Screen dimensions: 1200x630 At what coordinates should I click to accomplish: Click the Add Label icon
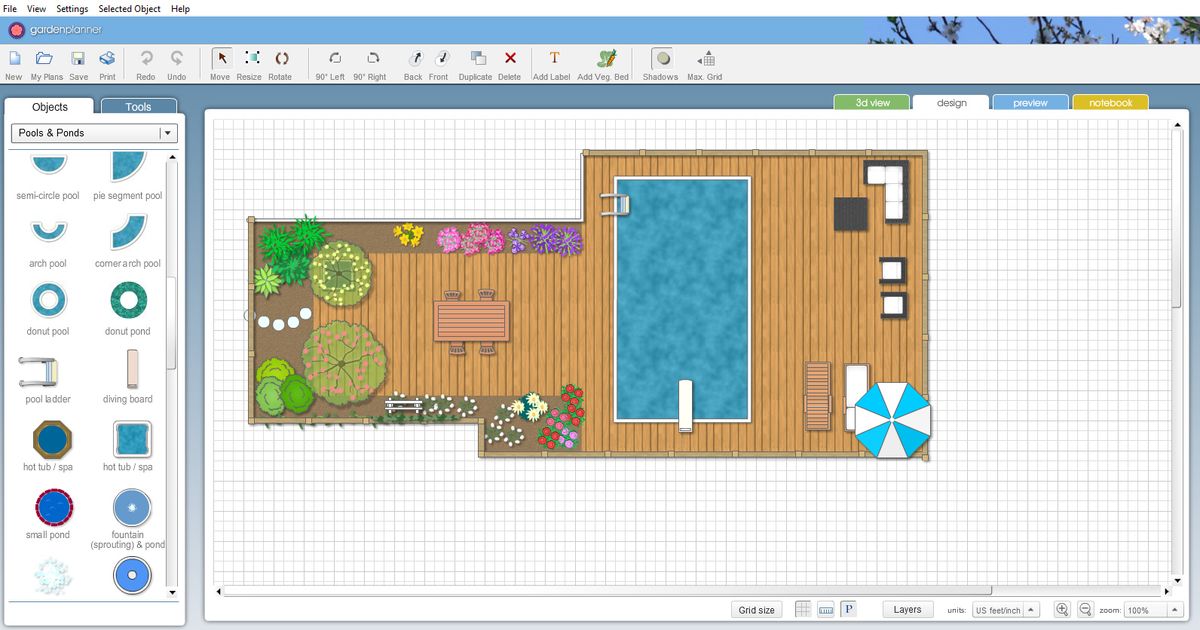click(554, 60)
